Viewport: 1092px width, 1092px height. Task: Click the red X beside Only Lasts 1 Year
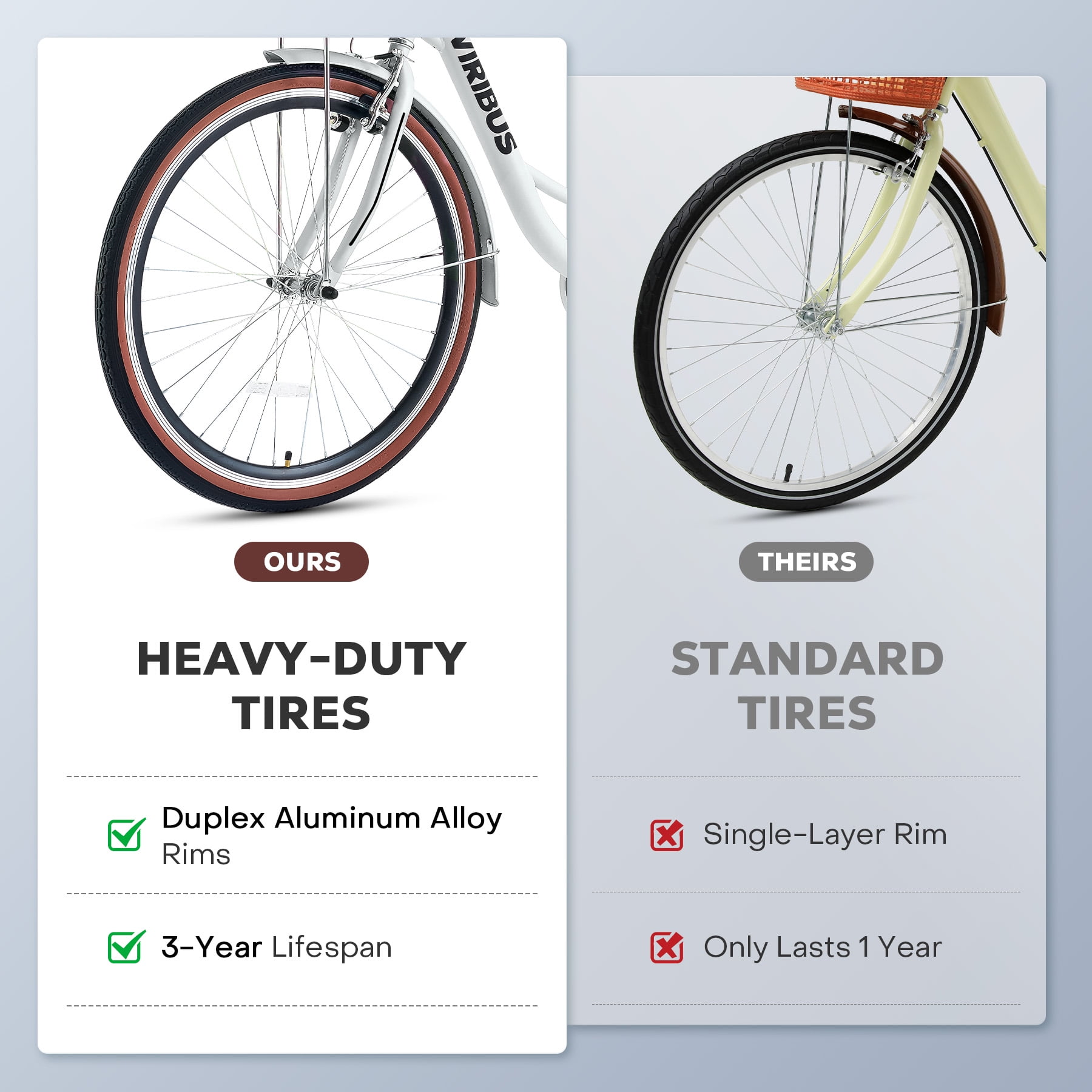[667, 947]
